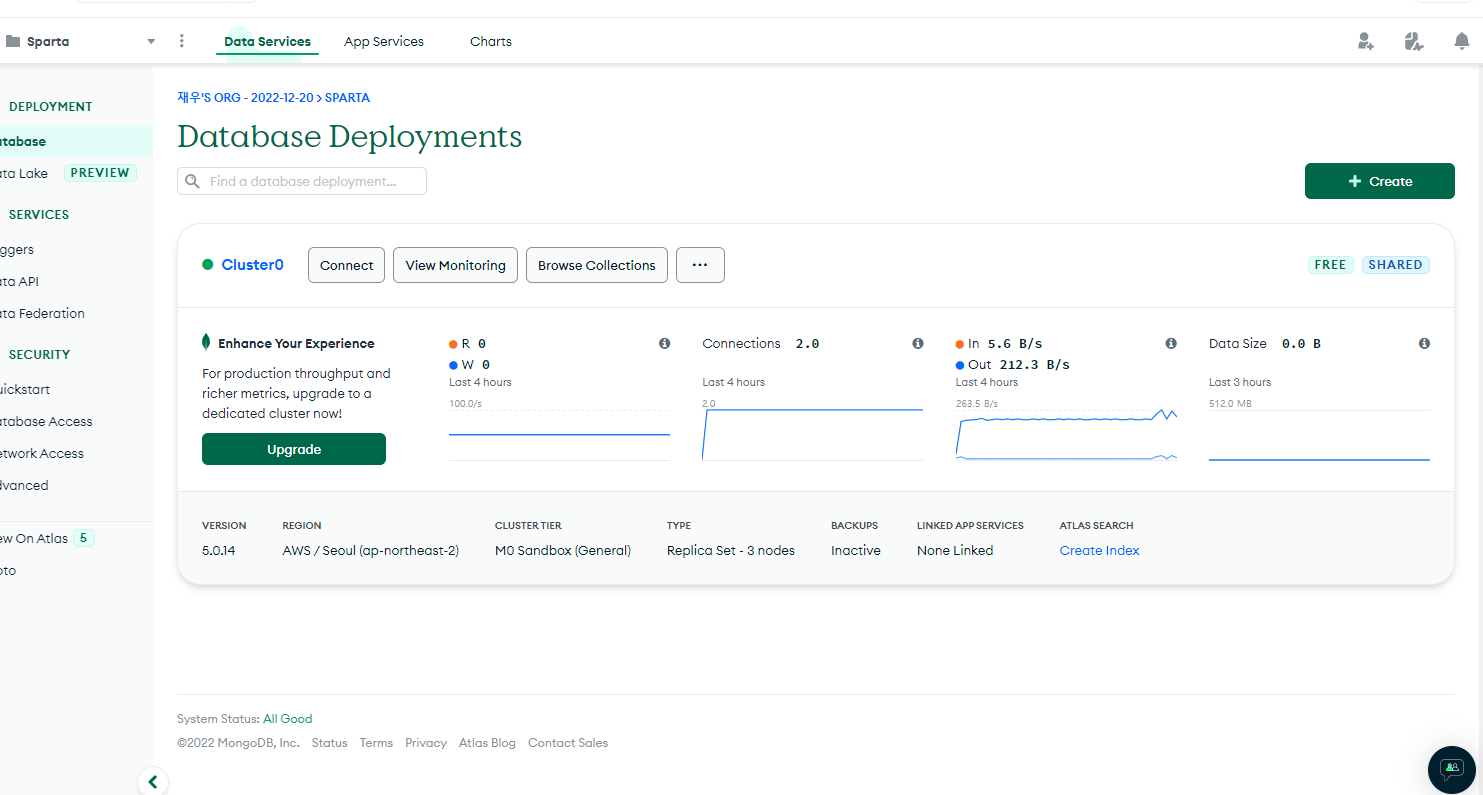Click the Upgrade button

[x=294, y=449]
